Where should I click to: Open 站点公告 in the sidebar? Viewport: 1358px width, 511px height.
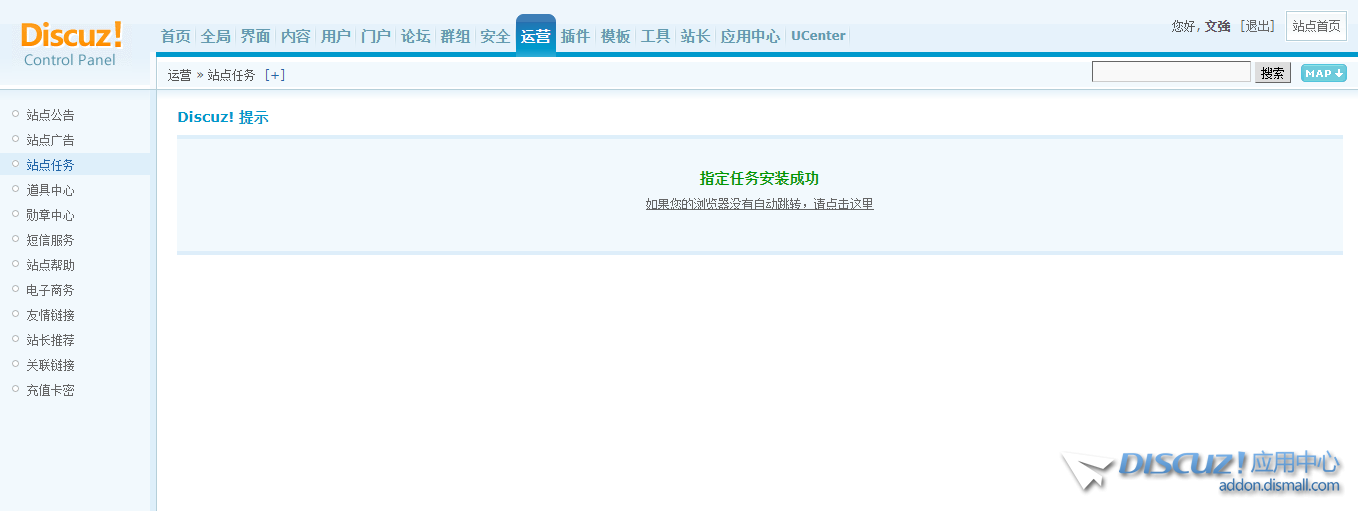[50, 115]
